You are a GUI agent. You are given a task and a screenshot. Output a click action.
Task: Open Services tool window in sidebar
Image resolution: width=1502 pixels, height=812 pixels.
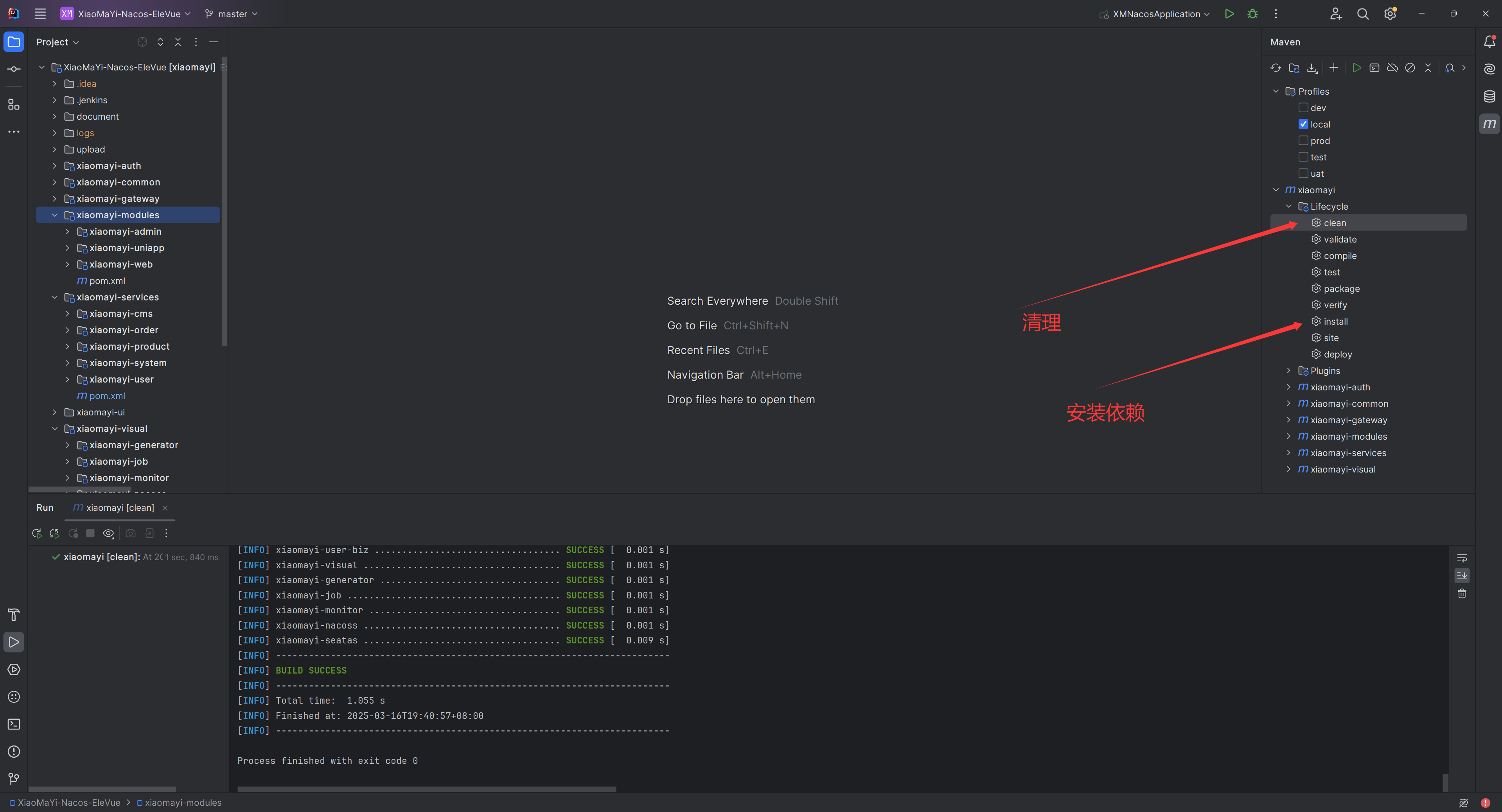(x=14, y=670)
